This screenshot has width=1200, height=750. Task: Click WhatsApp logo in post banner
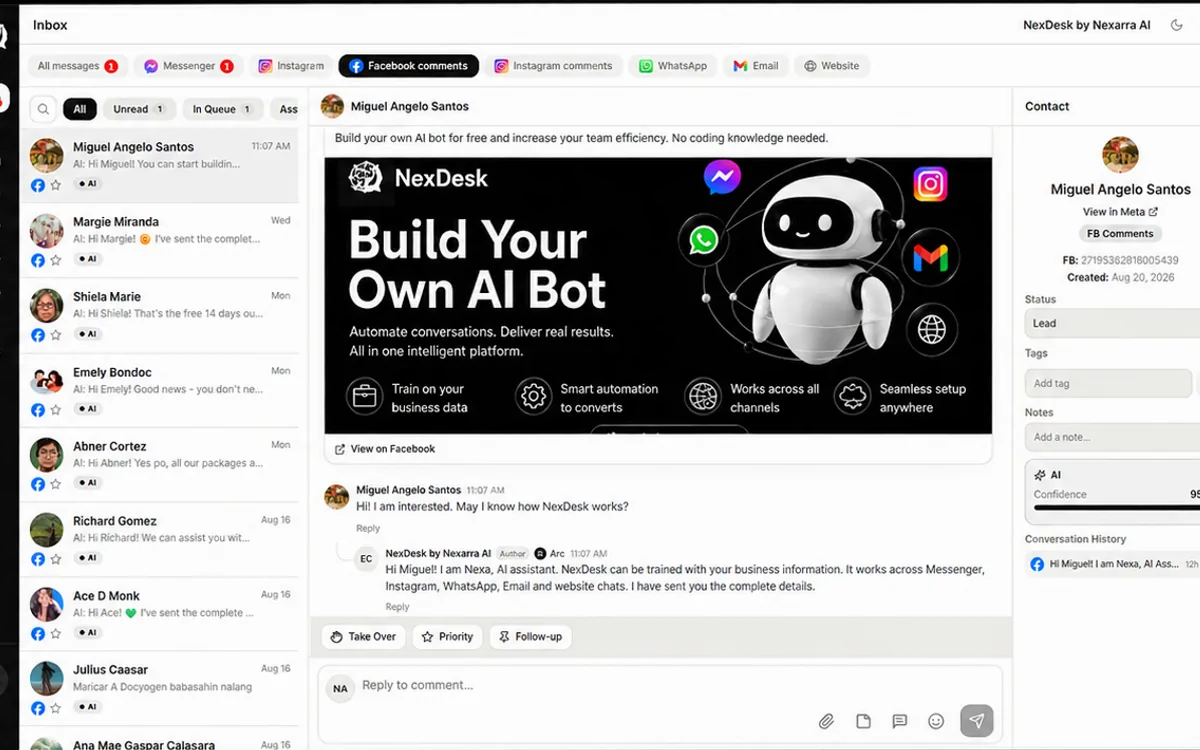pyautogui.click(x=704, y=241)
